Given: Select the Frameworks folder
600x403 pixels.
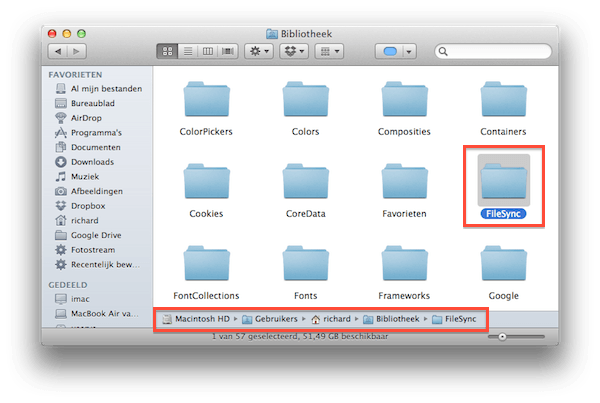Looking at the screenshot, I should [x=404, y=273].
